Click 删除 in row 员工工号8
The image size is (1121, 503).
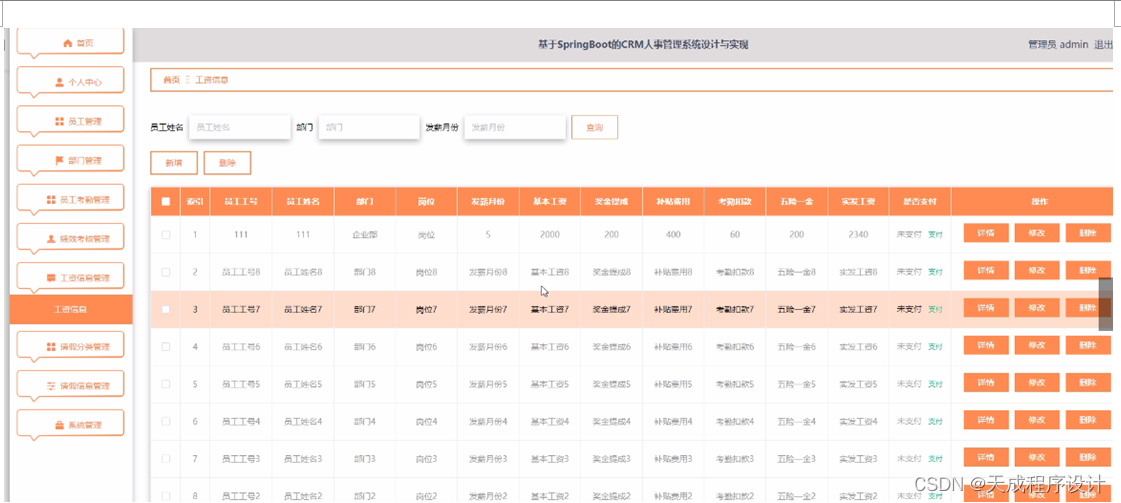[x=1088, y=270]
